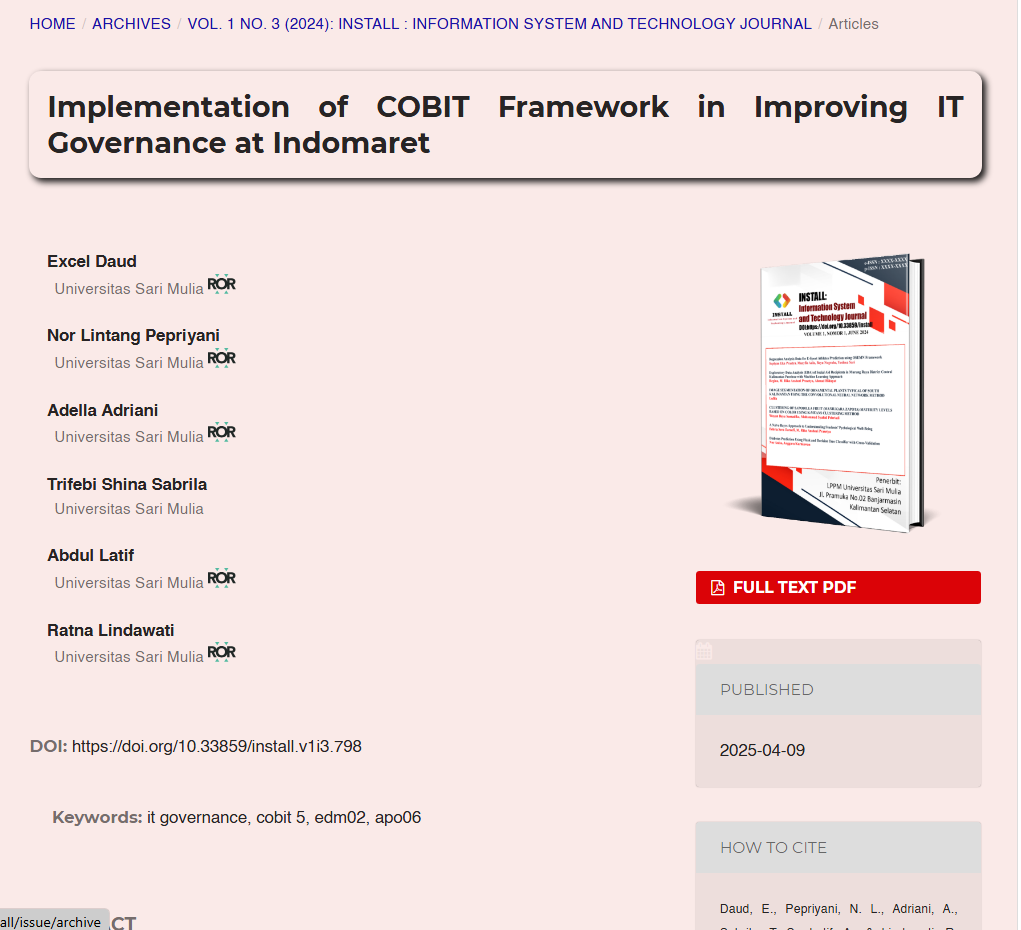The image size is (1021, 930).
Task: Click the Keywords text line
Action: [237, 818]
